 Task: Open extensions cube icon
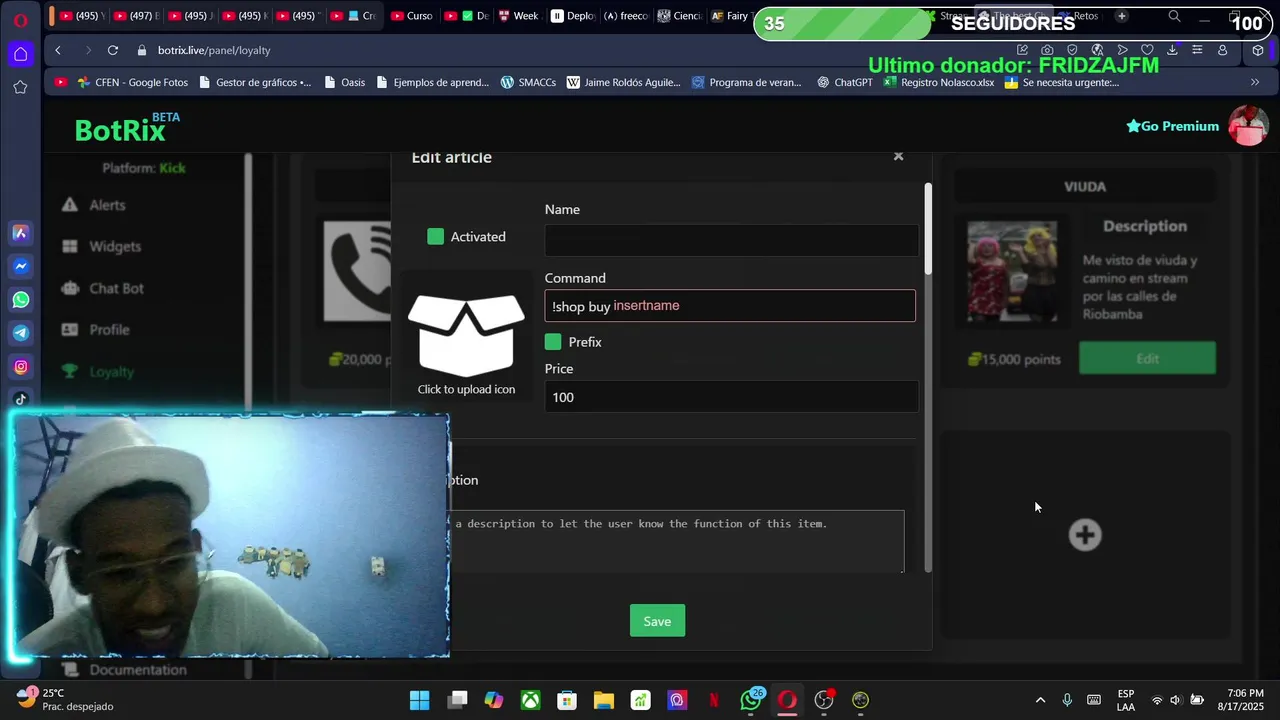(1258, 50)
